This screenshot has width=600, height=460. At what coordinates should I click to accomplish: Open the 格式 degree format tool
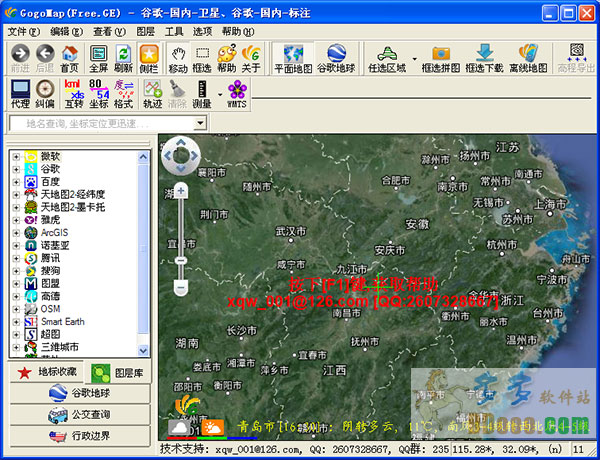[x=123, y=94]
